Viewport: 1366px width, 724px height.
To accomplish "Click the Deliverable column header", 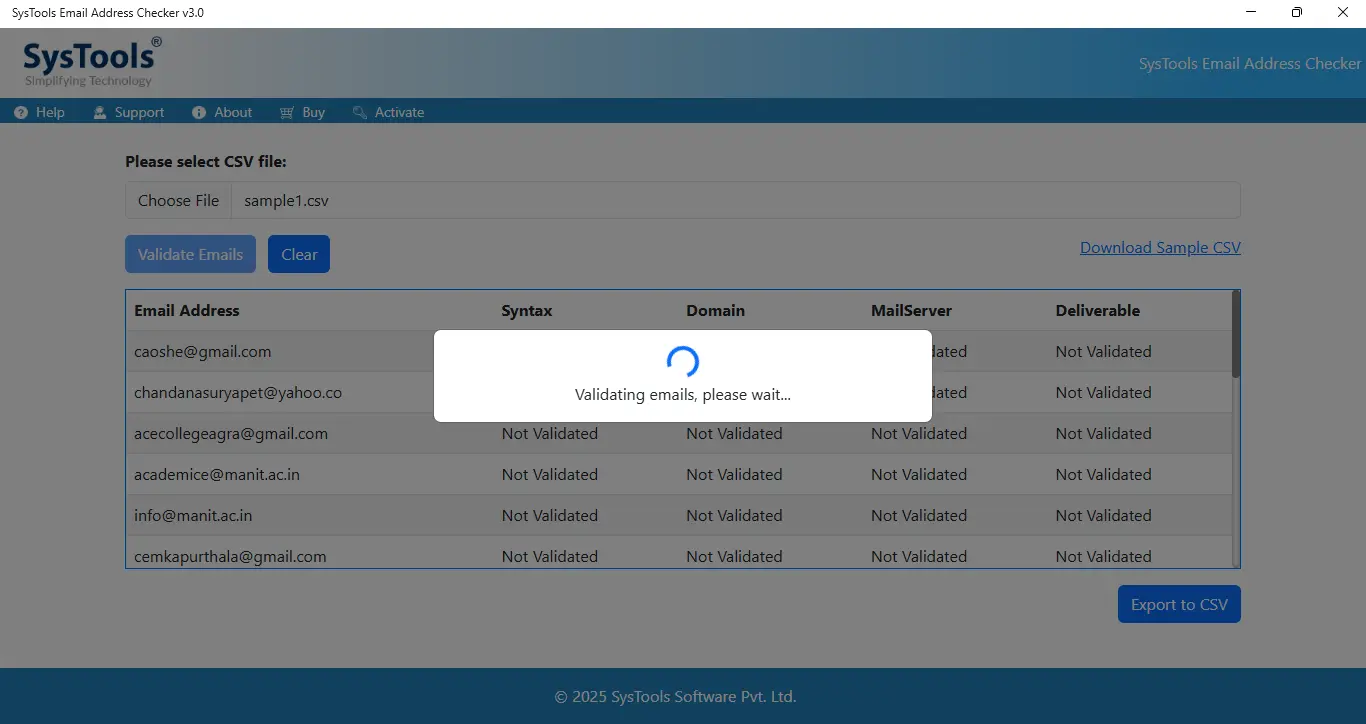I will (x=1098, y=311).
